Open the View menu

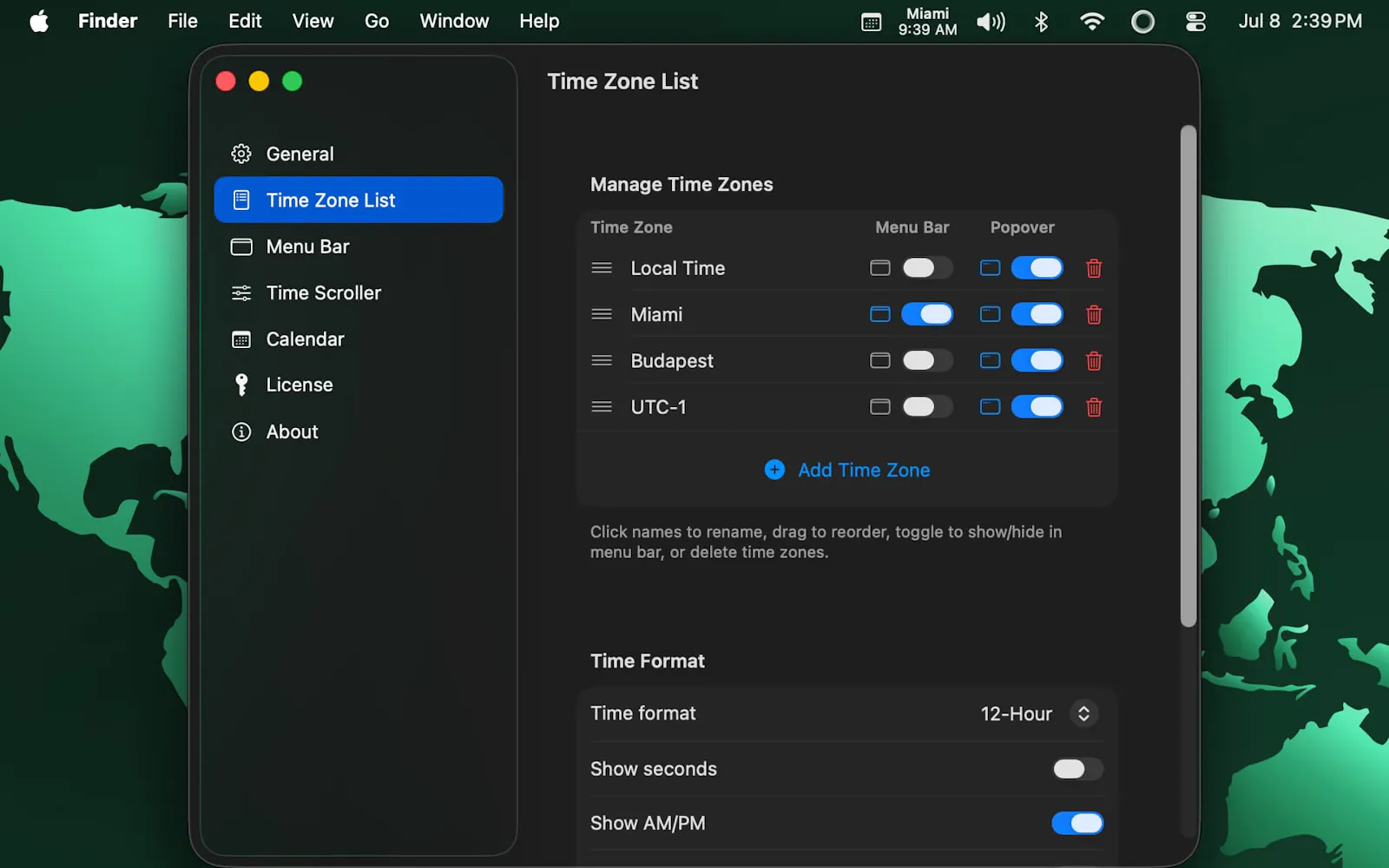click(313, 21)
